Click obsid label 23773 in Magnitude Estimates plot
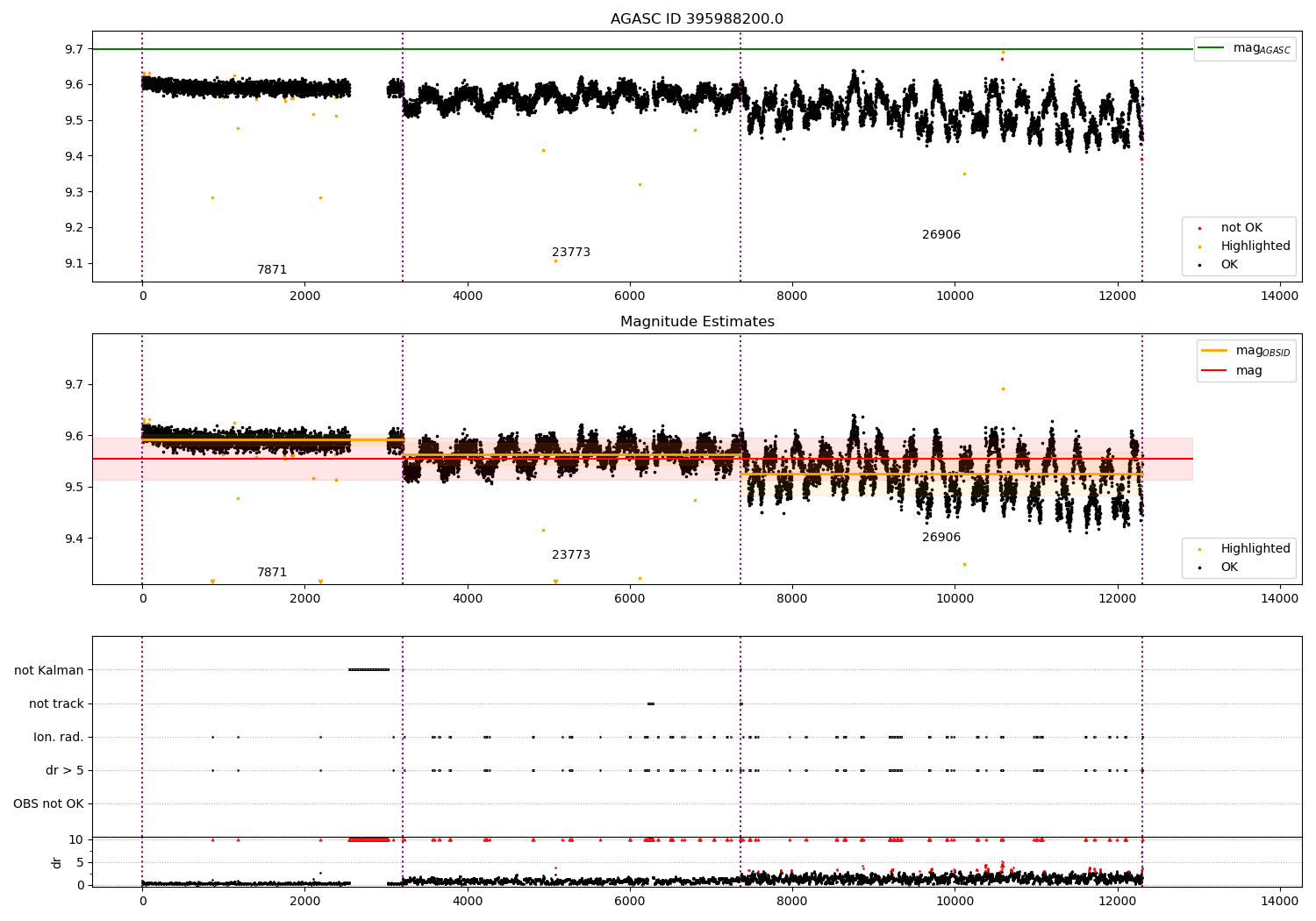 click(x=571, y=555)
